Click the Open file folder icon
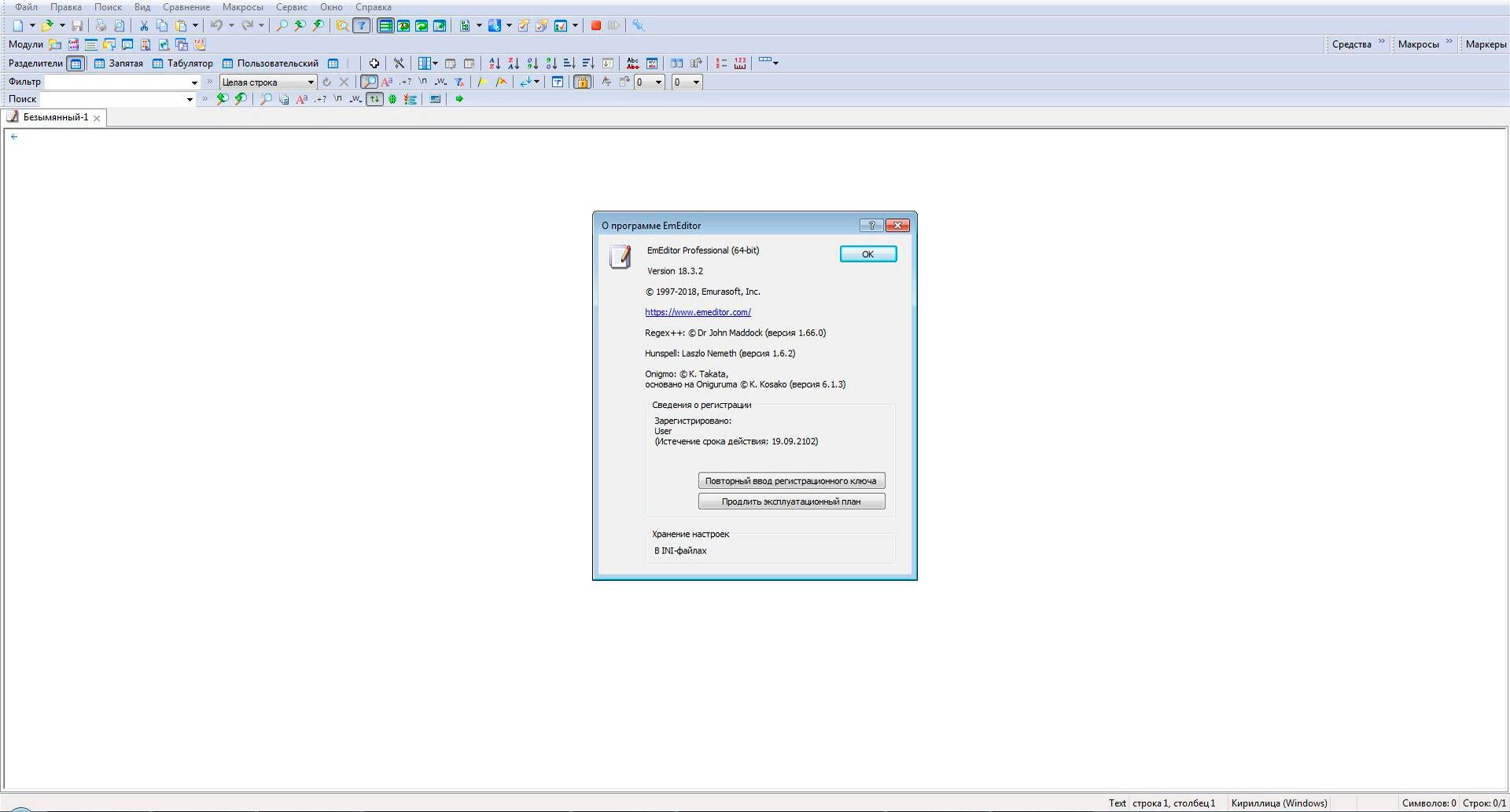The image size is (1510, 812). click(x=47, y=25)
